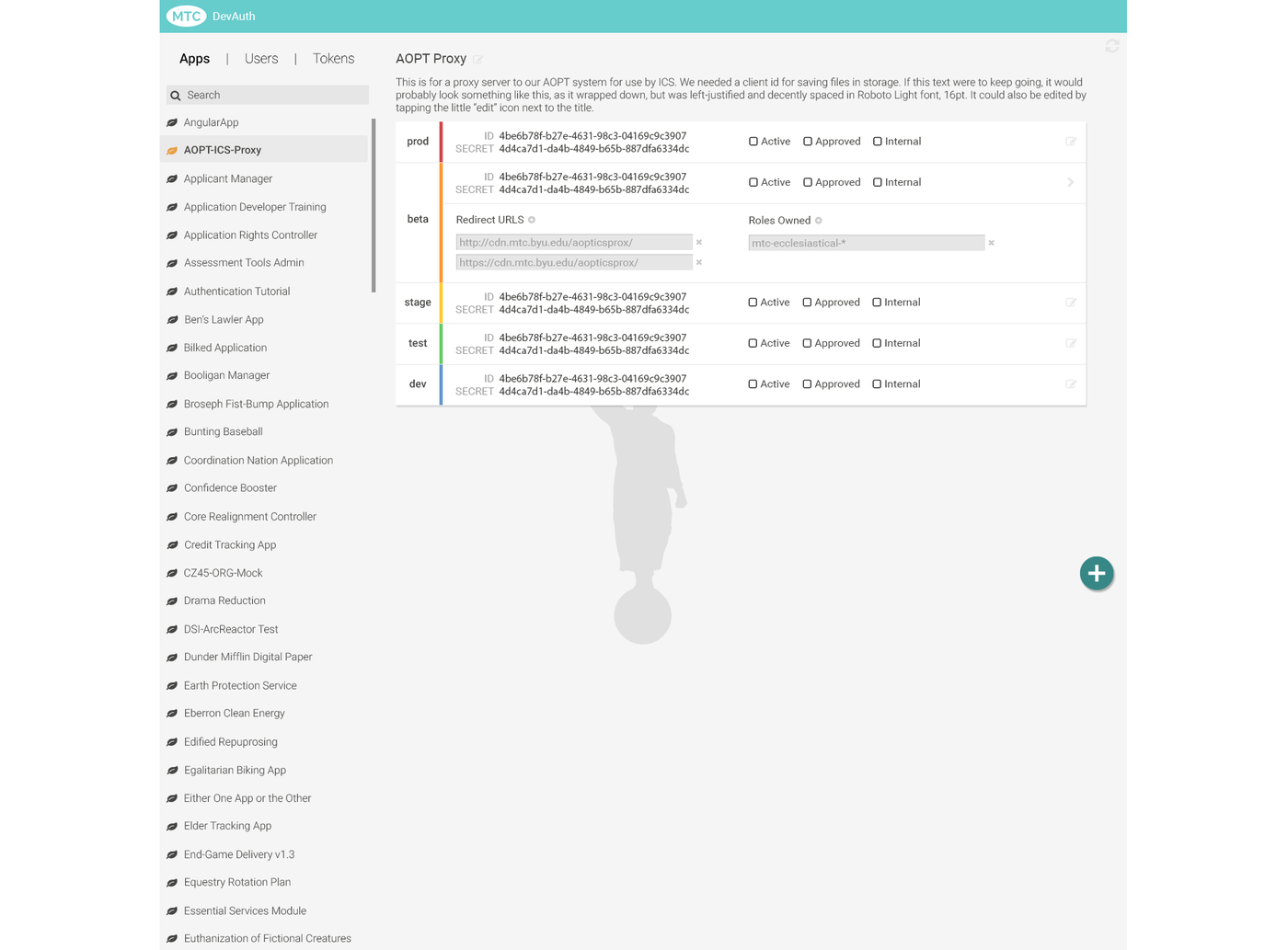Screen dimensions: 1288x950
Task: Click the orange leaf icon beside AOPT-ICS-Proxy
Action: (x=172, y=150)
